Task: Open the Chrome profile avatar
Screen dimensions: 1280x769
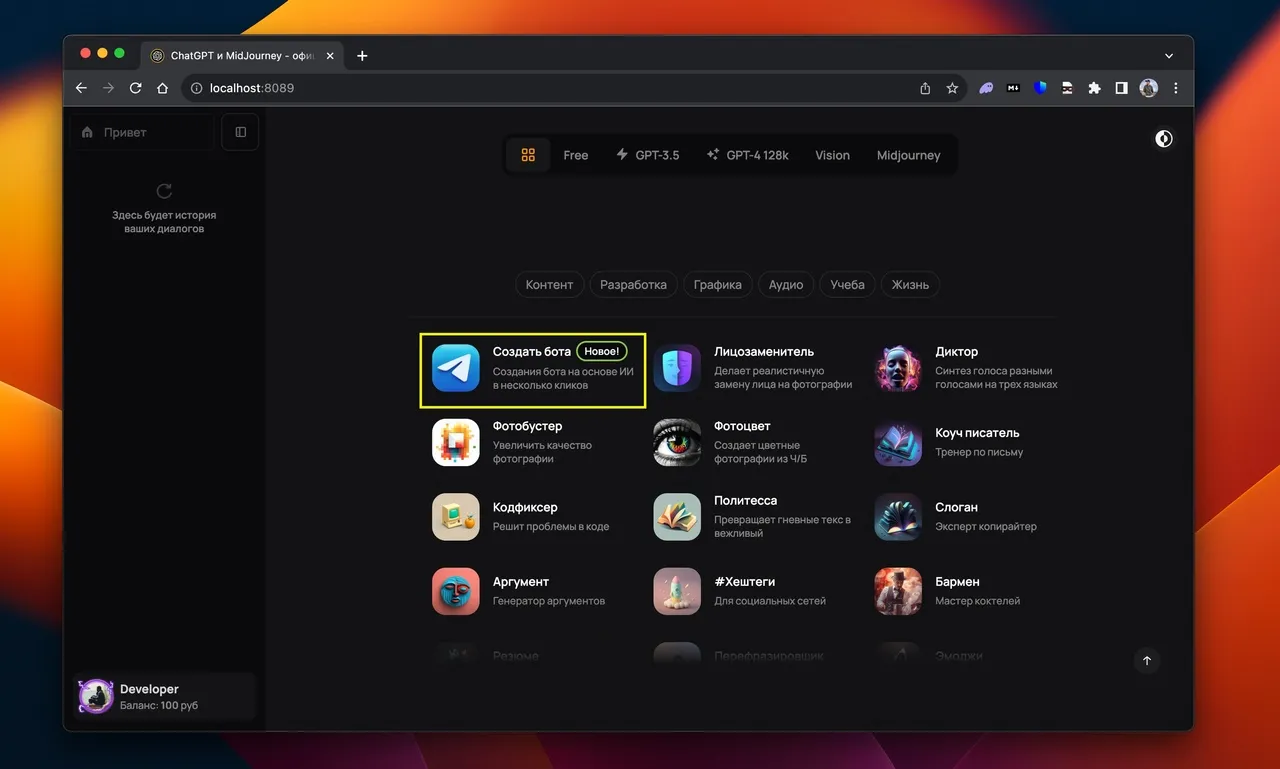Action: [x=1148, y=88]
